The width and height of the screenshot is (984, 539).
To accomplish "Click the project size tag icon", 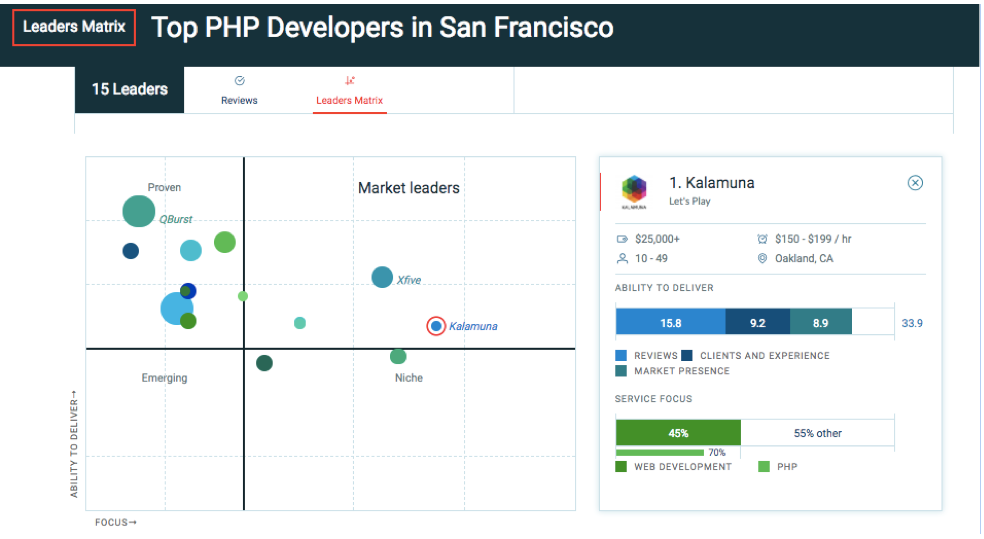I will coord(623,239).
